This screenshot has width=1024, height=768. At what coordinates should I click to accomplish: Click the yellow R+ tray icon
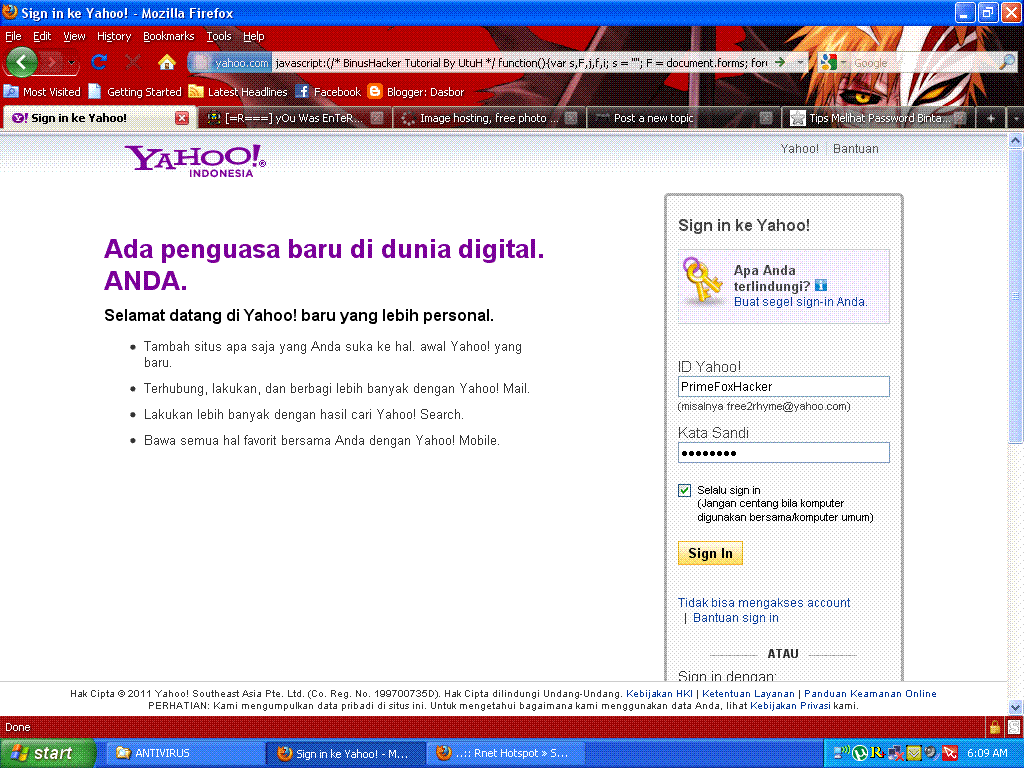[x=877, y=753]
